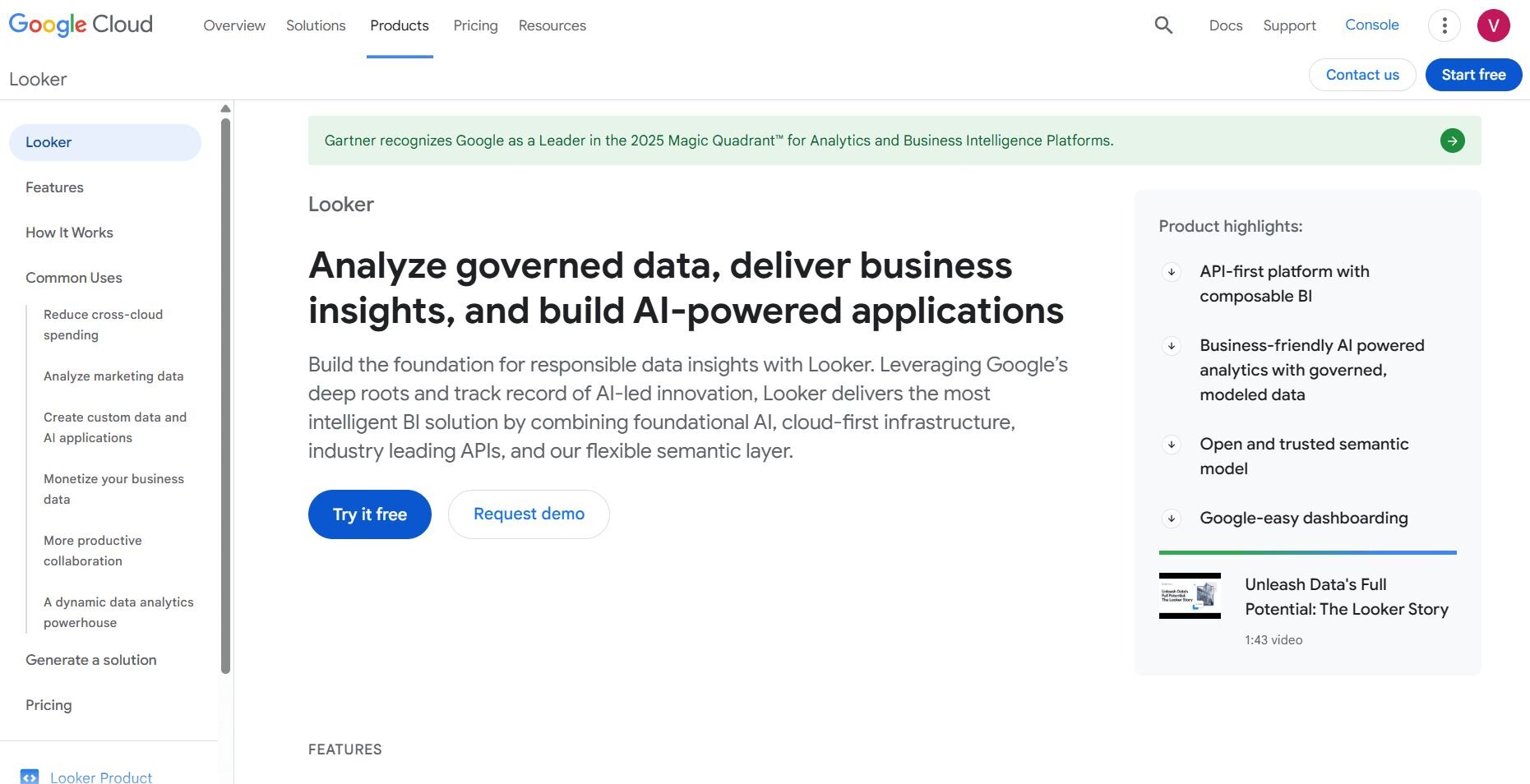
Task: Expand Business-friendly AI powered analytics highlight
Action: [x=1311, y=370]
